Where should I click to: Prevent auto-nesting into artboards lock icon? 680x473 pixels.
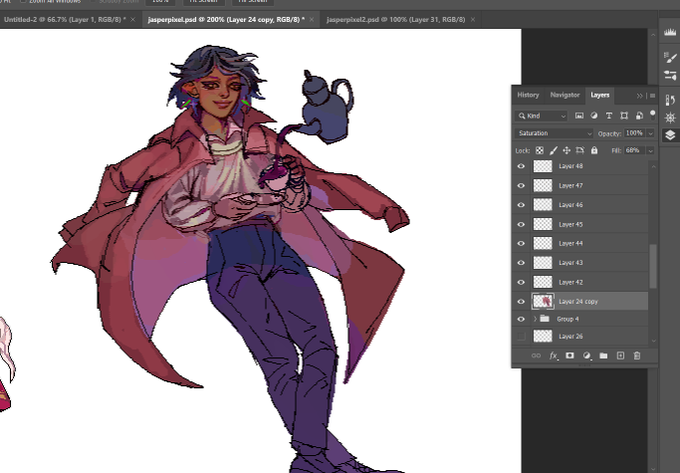pos(580,150)
